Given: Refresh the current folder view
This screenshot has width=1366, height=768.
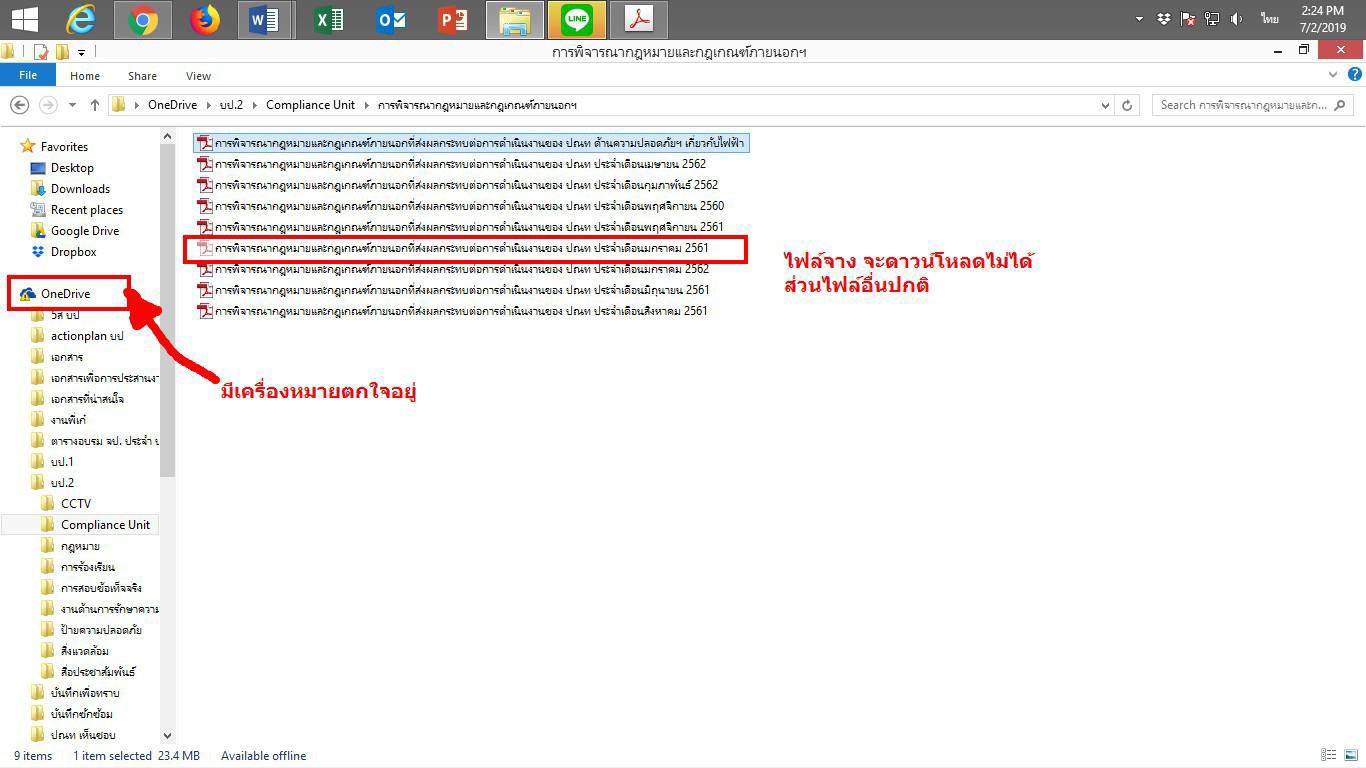Looking at the screenshot, I should 1128,105.
